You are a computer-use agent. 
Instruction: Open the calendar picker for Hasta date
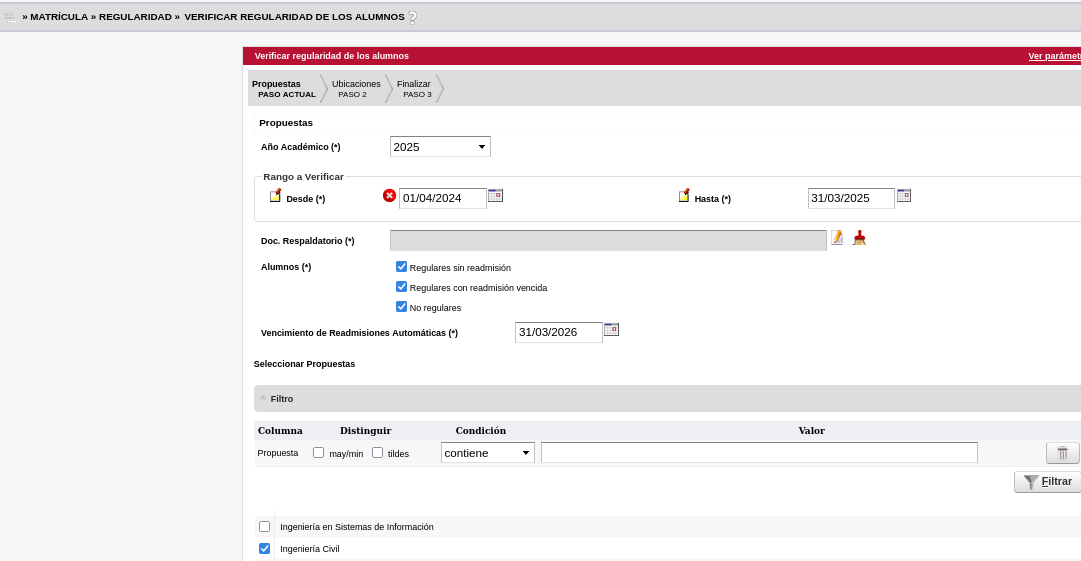tap(904, 196)
